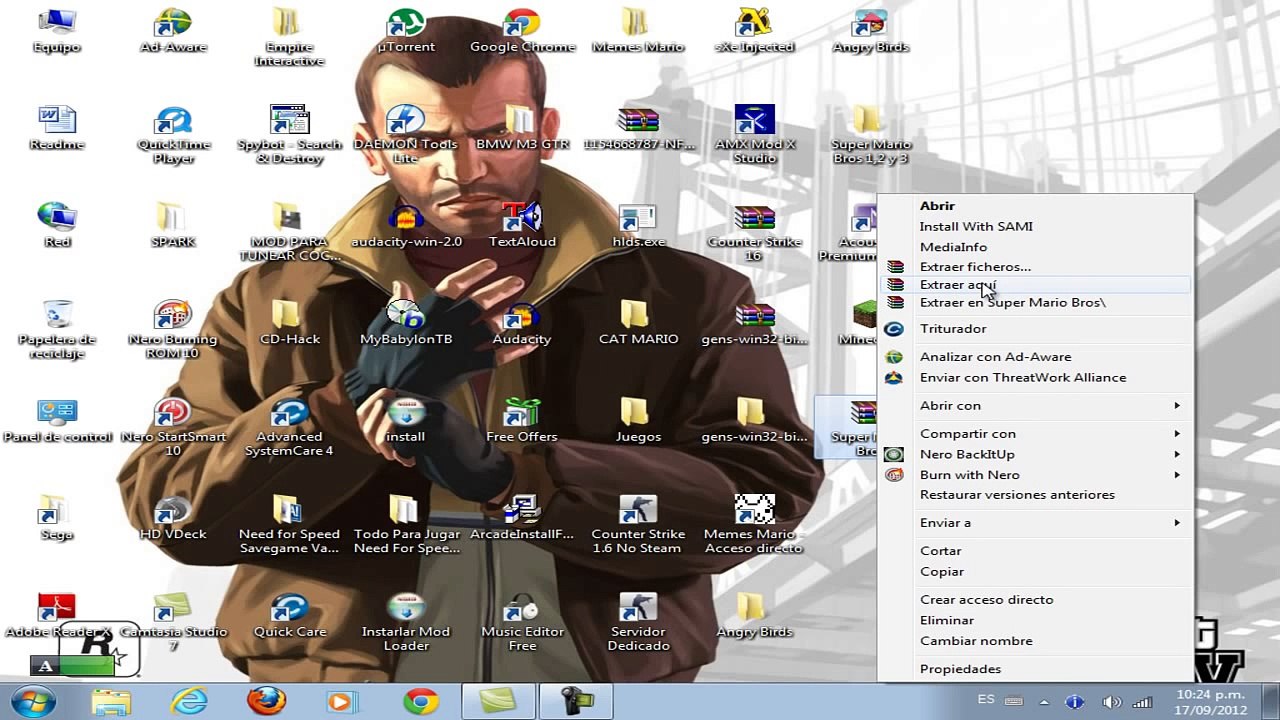Open Propiedades from the context menu
Screen dimensions: 1280x720
tap(1036, 669)
